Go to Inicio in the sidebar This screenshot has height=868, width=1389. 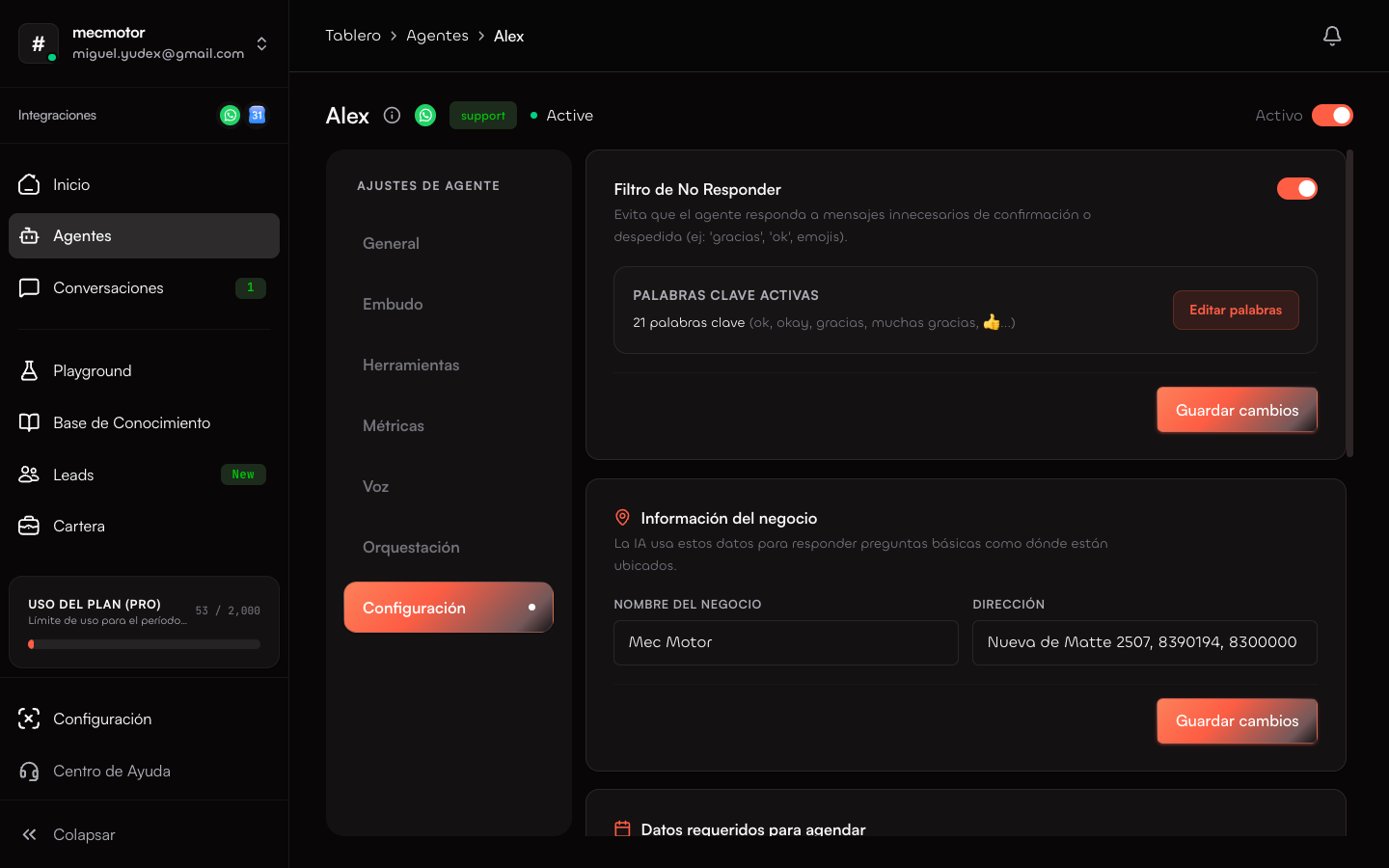144,184
